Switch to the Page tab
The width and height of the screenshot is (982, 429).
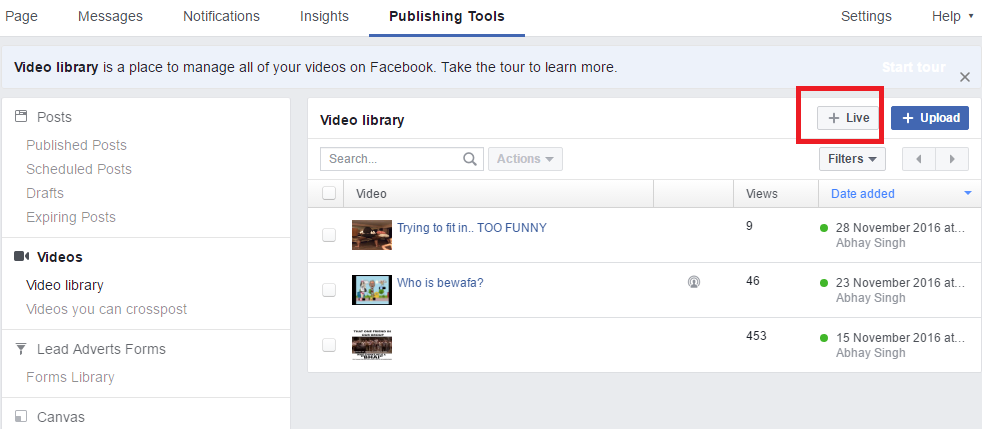point(21,16)
